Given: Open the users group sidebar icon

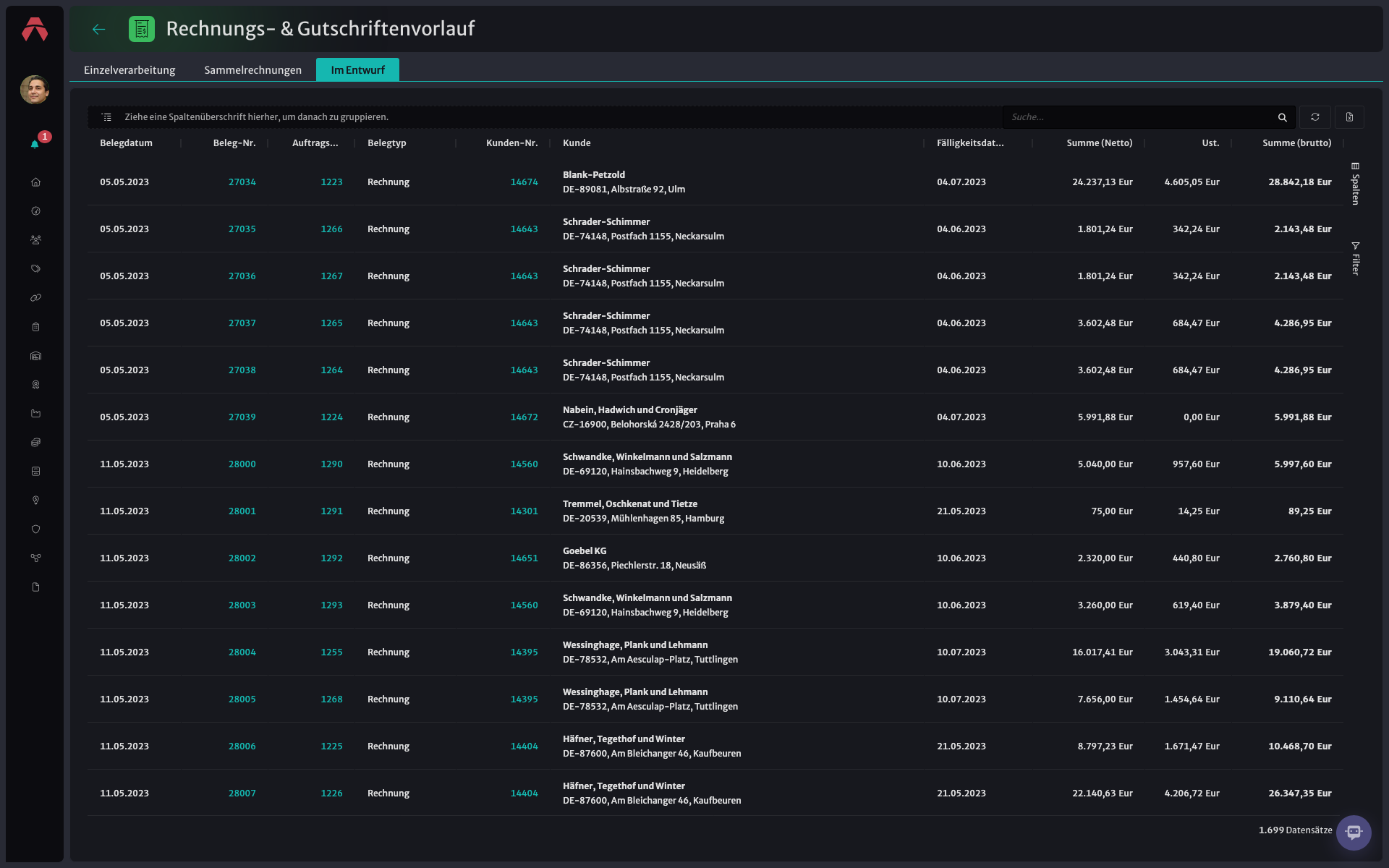Looking at the screenshot, I should (x=35, y=240).
